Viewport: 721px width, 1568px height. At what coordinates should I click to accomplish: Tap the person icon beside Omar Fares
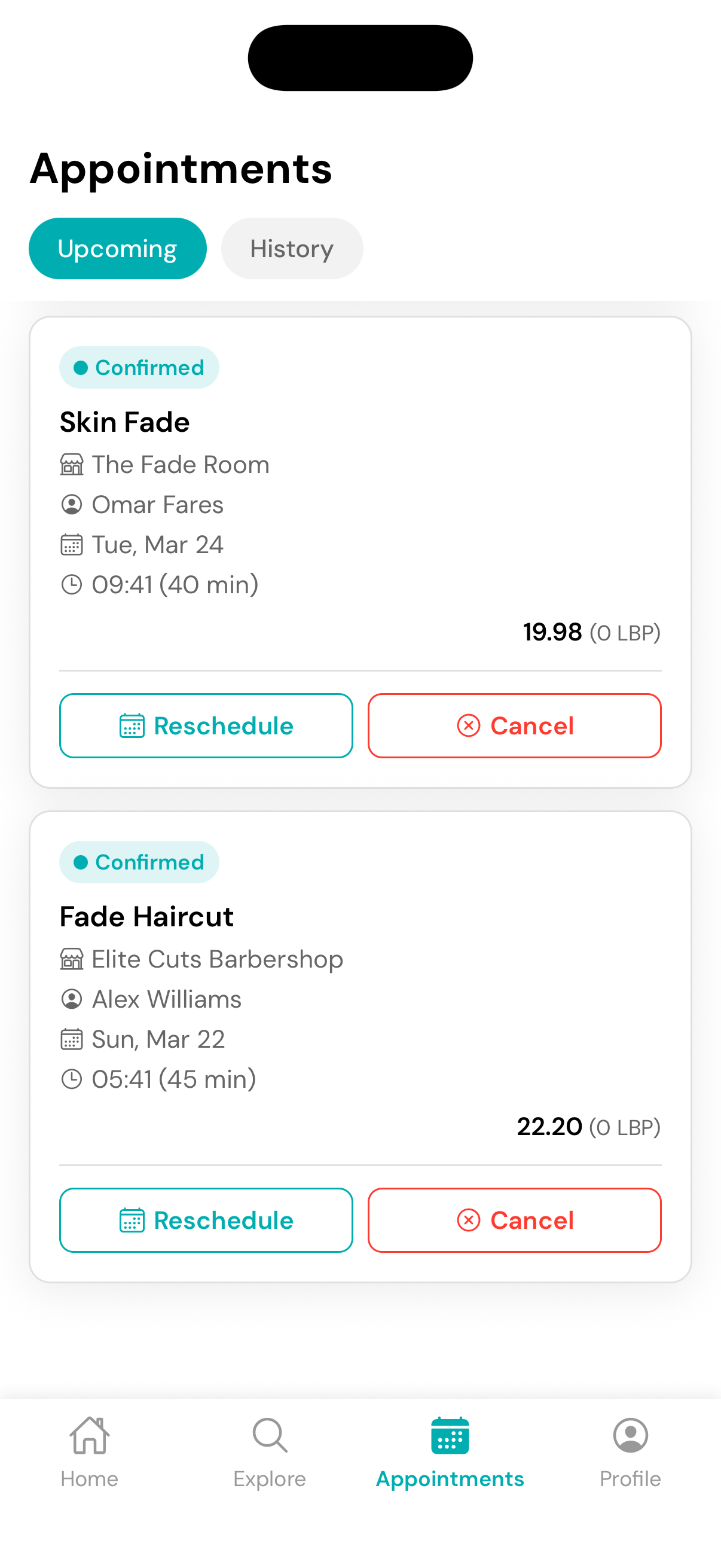[72, 505]
